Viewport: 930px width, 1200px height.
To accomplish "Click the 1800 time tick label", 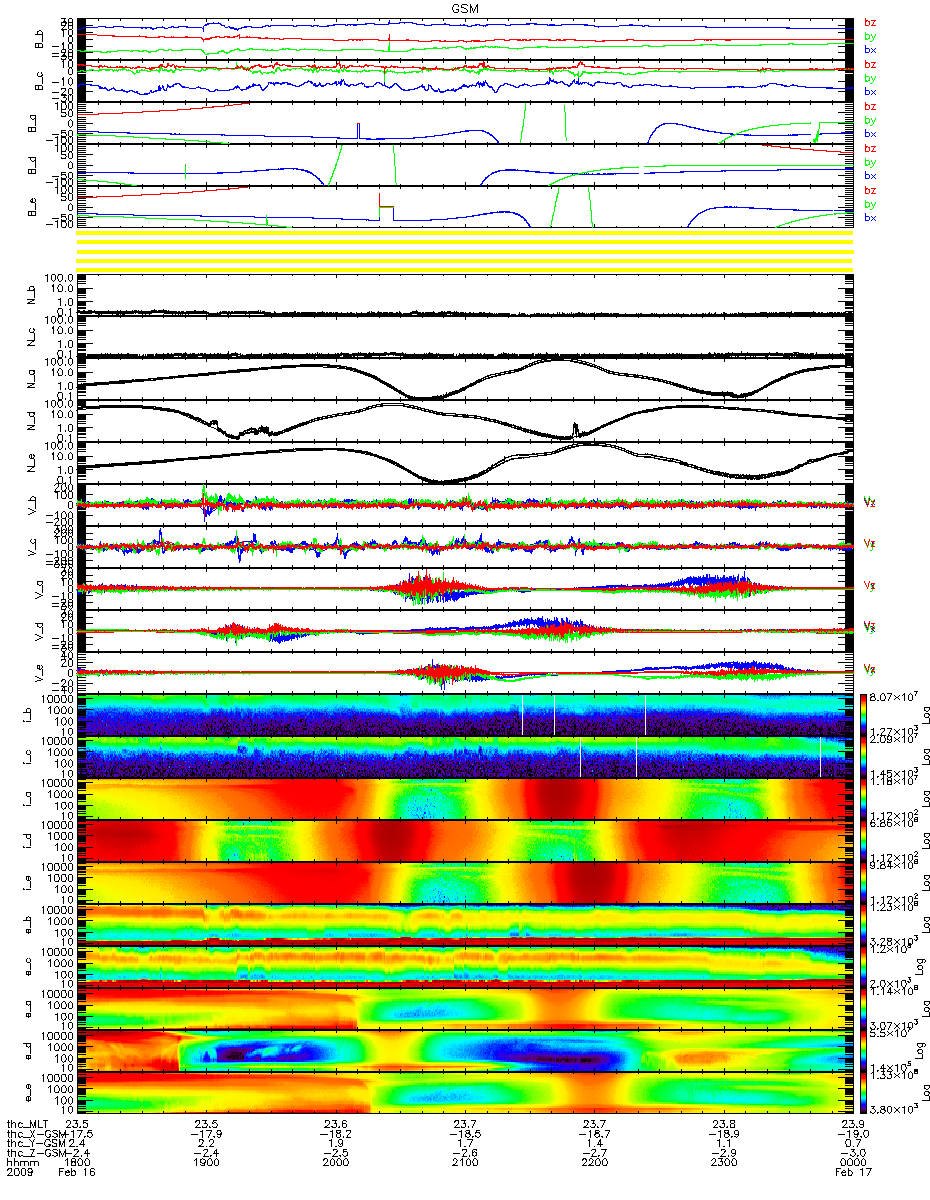I will click(77, 1164).
